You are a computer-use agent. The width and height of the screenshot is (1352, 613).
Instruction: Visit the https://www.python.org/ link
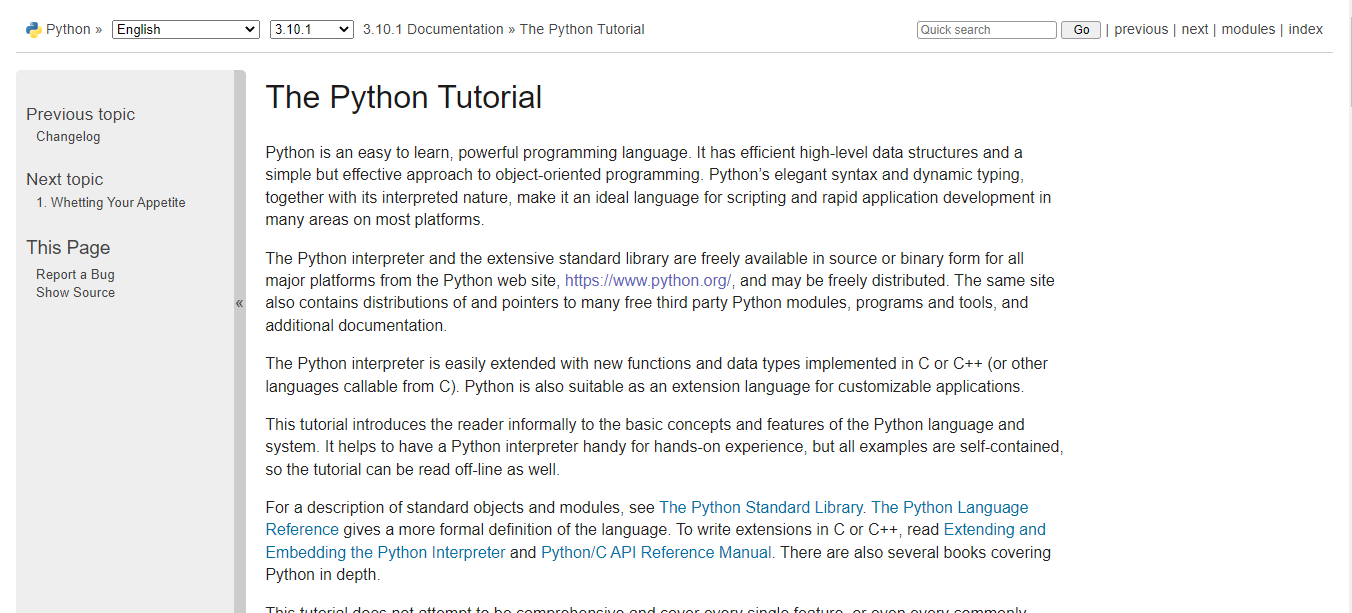(x=647, y=280)
